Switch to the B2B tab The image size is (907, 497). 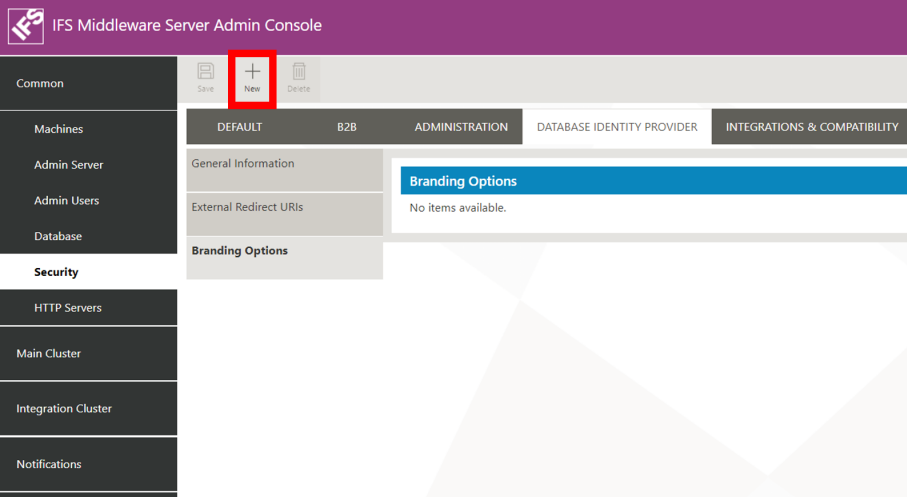click(x=346, y=127)
